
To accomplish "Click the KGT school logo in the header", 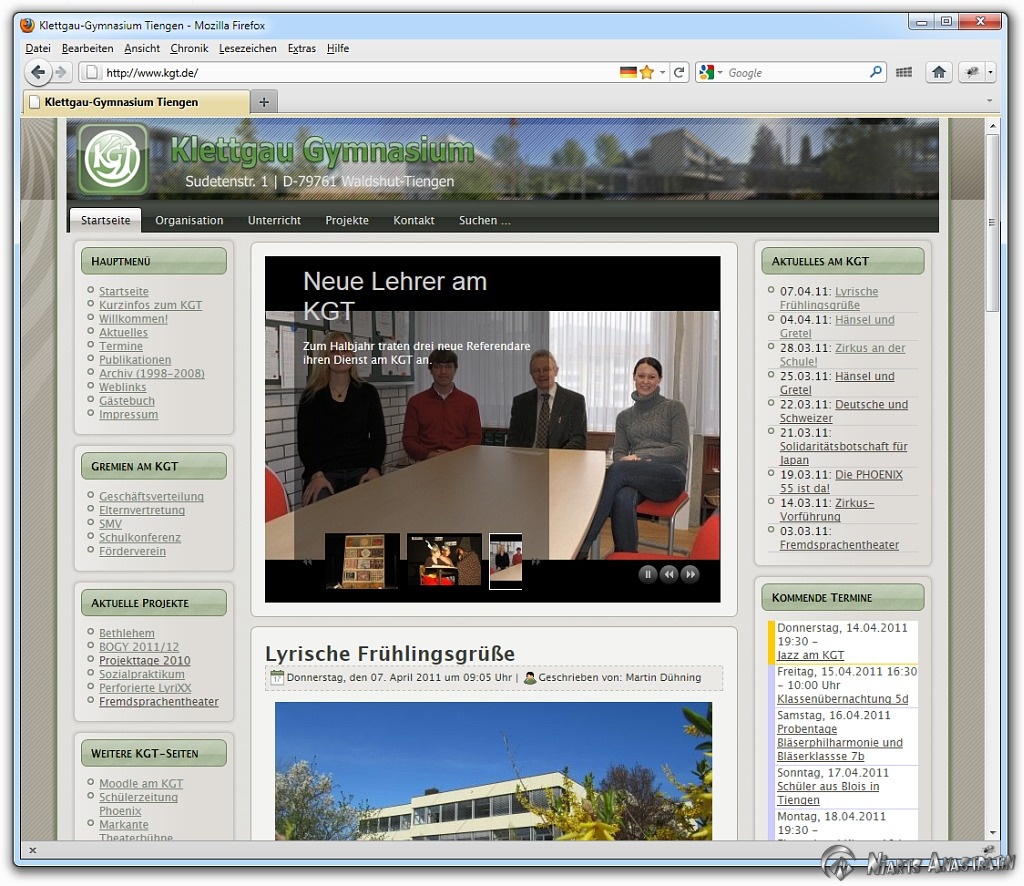I will point(113,159).
